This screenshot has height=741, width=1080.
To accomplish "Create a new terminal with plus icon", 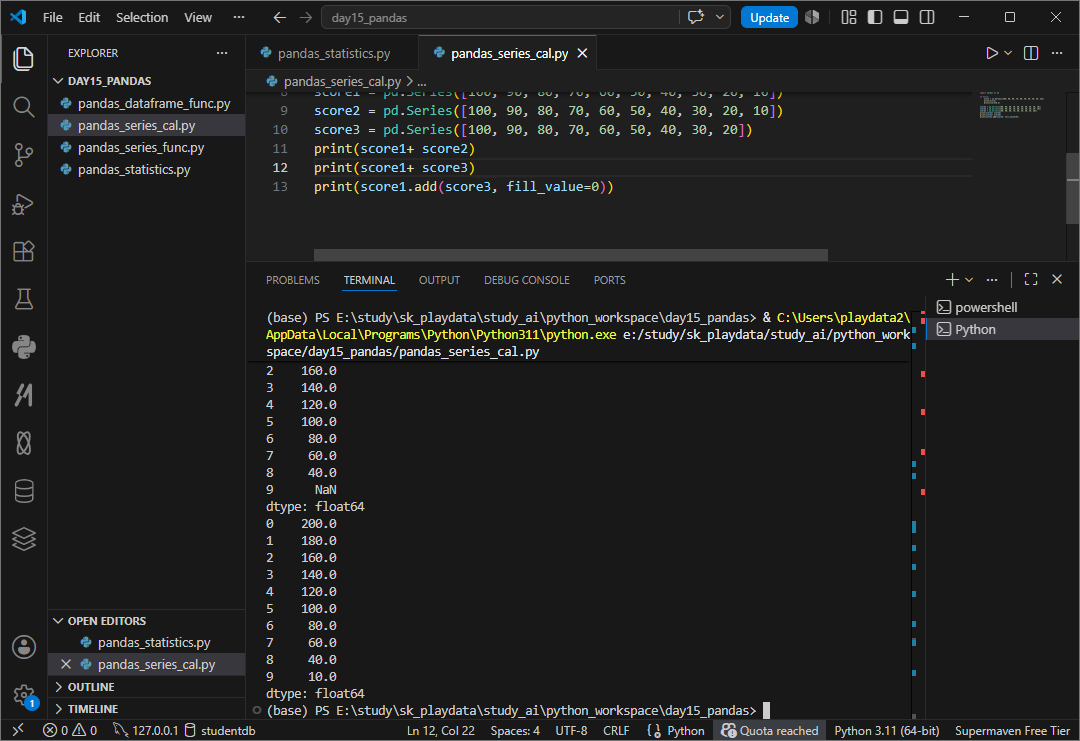I will tap(952, 280).
